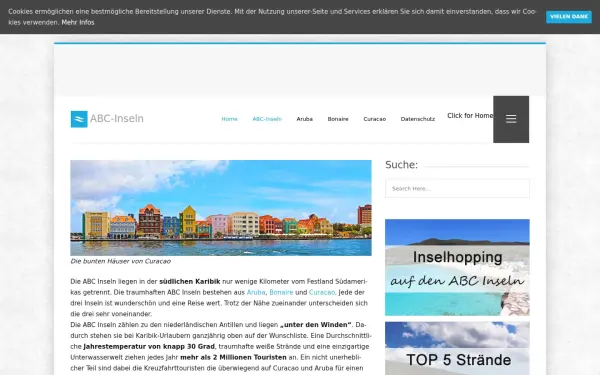
Task: Open the Mehr Infos cookie link
Action: pyautogui.click(x=78, y=23)
